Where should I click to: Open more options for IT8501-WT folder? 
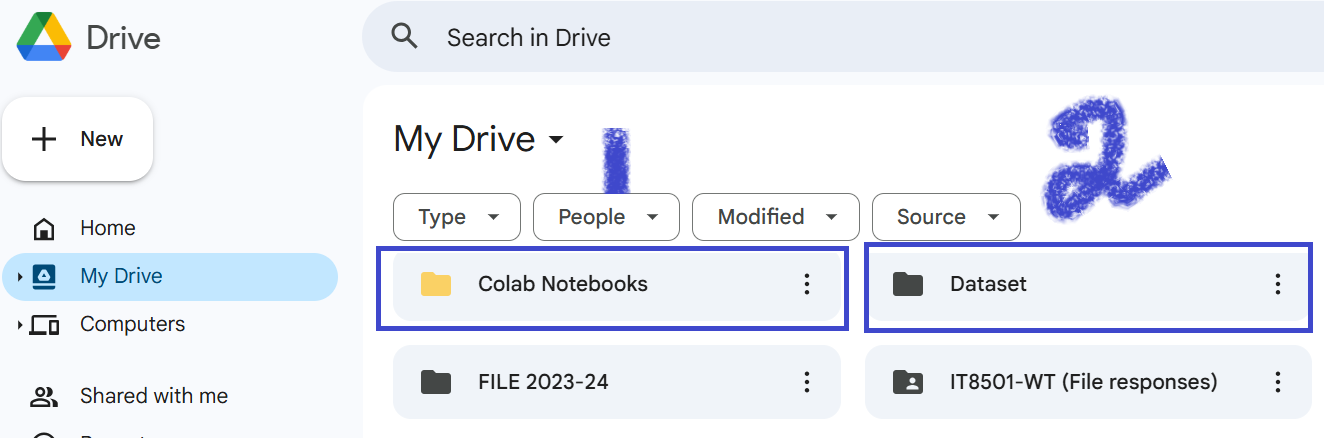(x=1277, y=381)
